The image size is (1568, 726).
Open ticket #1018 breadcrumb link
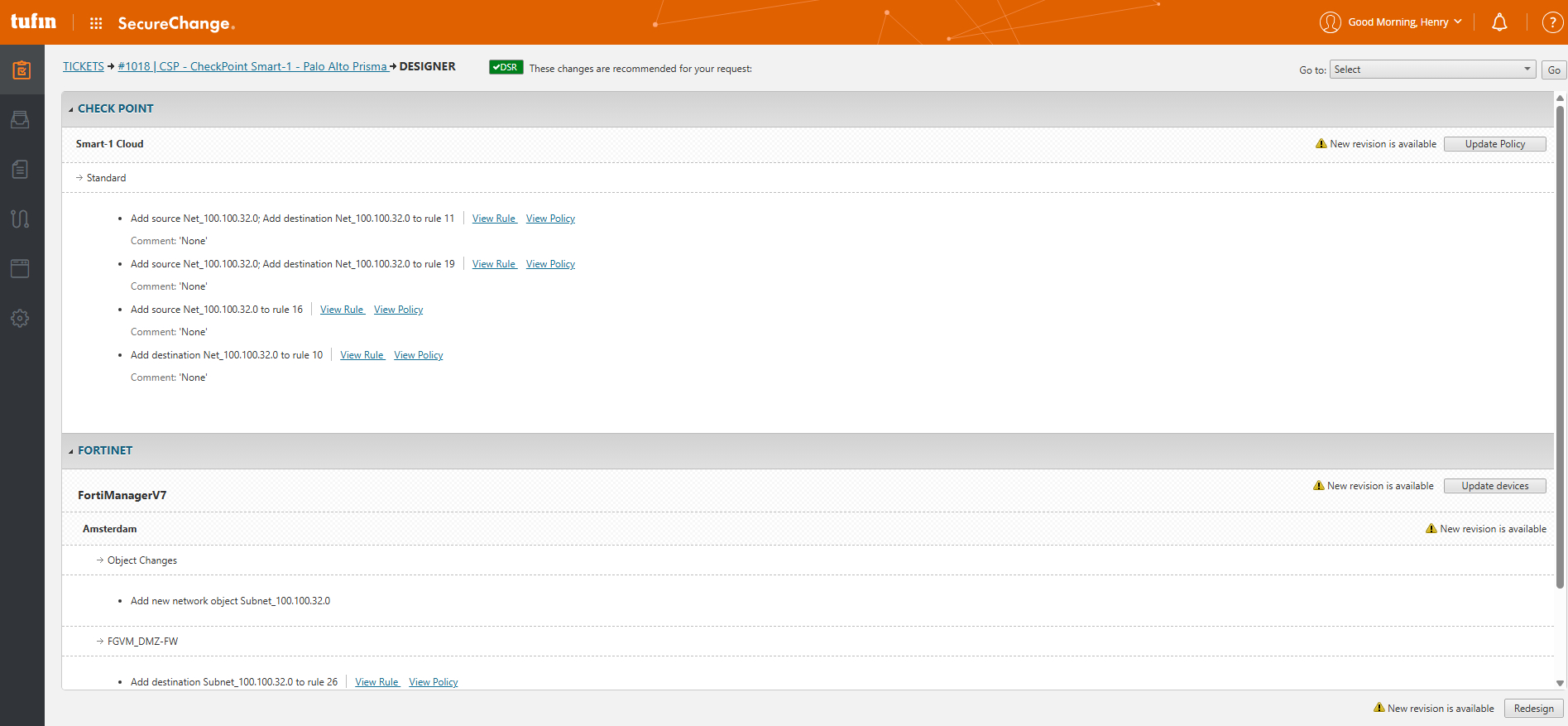pyautogui.click(x=252, y=66)
